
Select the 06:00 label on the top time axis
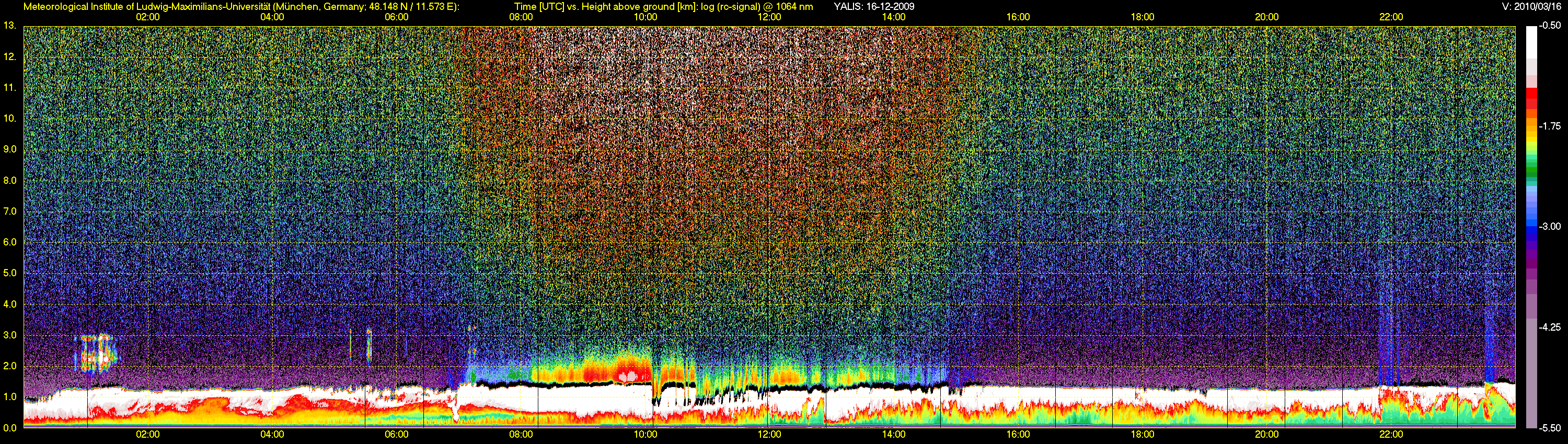396,17
